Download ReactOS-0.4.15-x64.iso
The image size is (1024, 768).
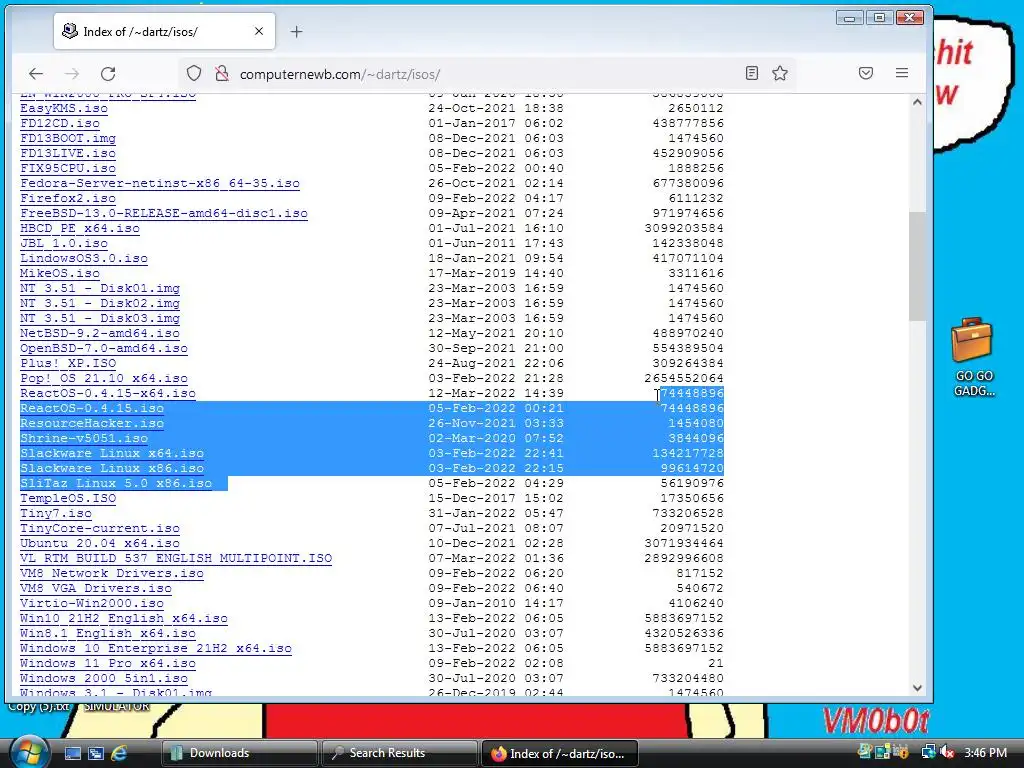[108, 394]
